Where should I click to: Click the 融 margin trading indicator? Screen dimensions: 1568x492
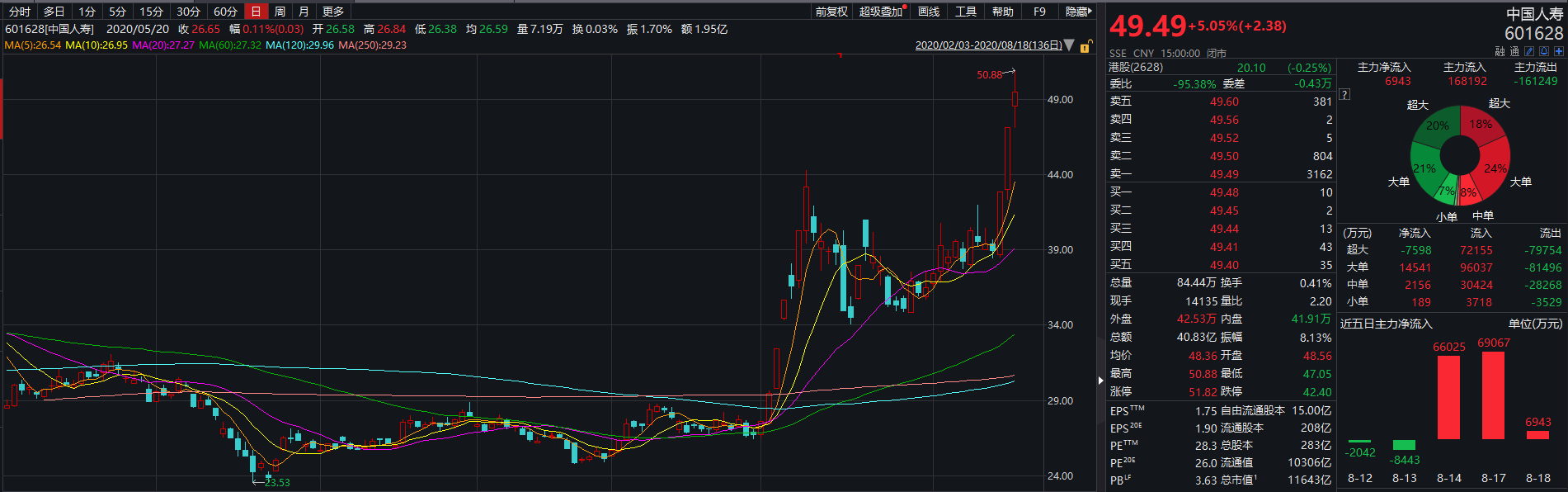(1500, 51)
